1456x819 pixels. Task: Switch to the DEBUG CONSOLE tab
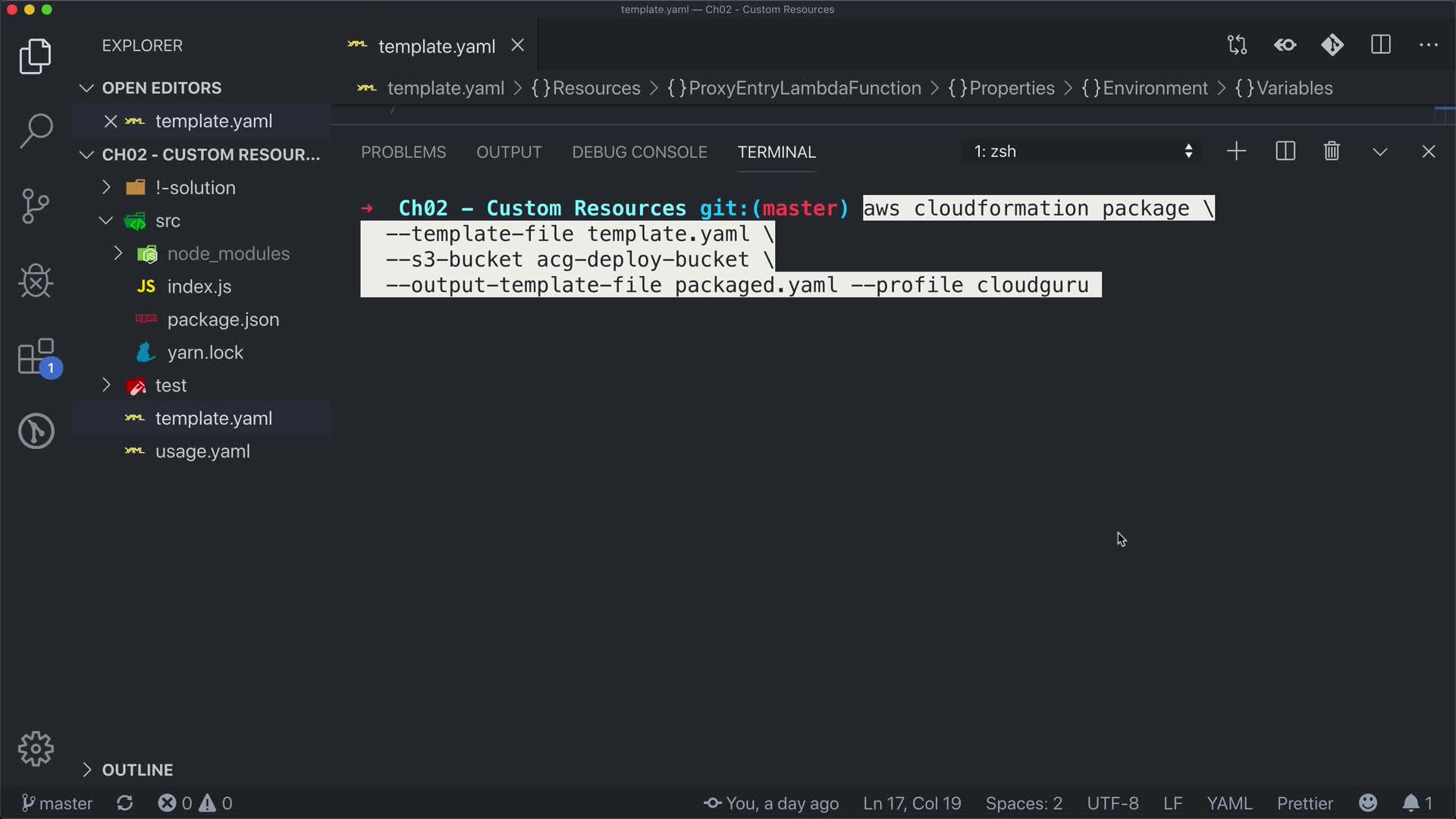click(639, 152)
